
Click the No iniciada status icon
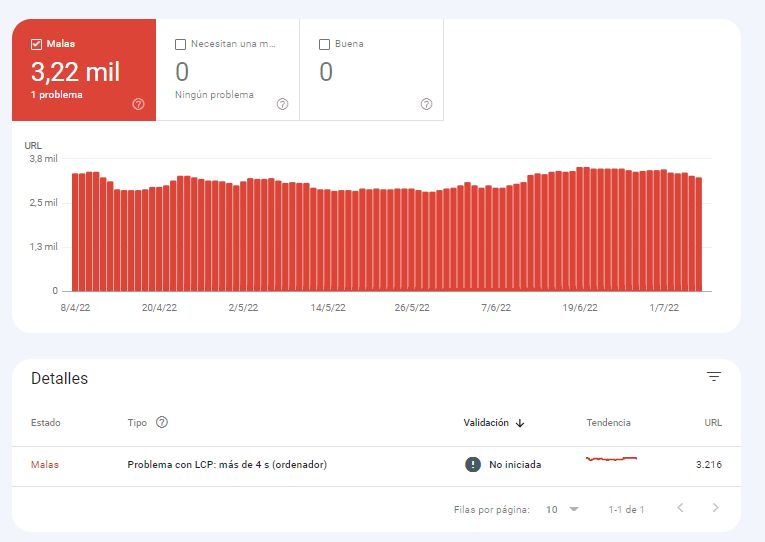(472, 464)
